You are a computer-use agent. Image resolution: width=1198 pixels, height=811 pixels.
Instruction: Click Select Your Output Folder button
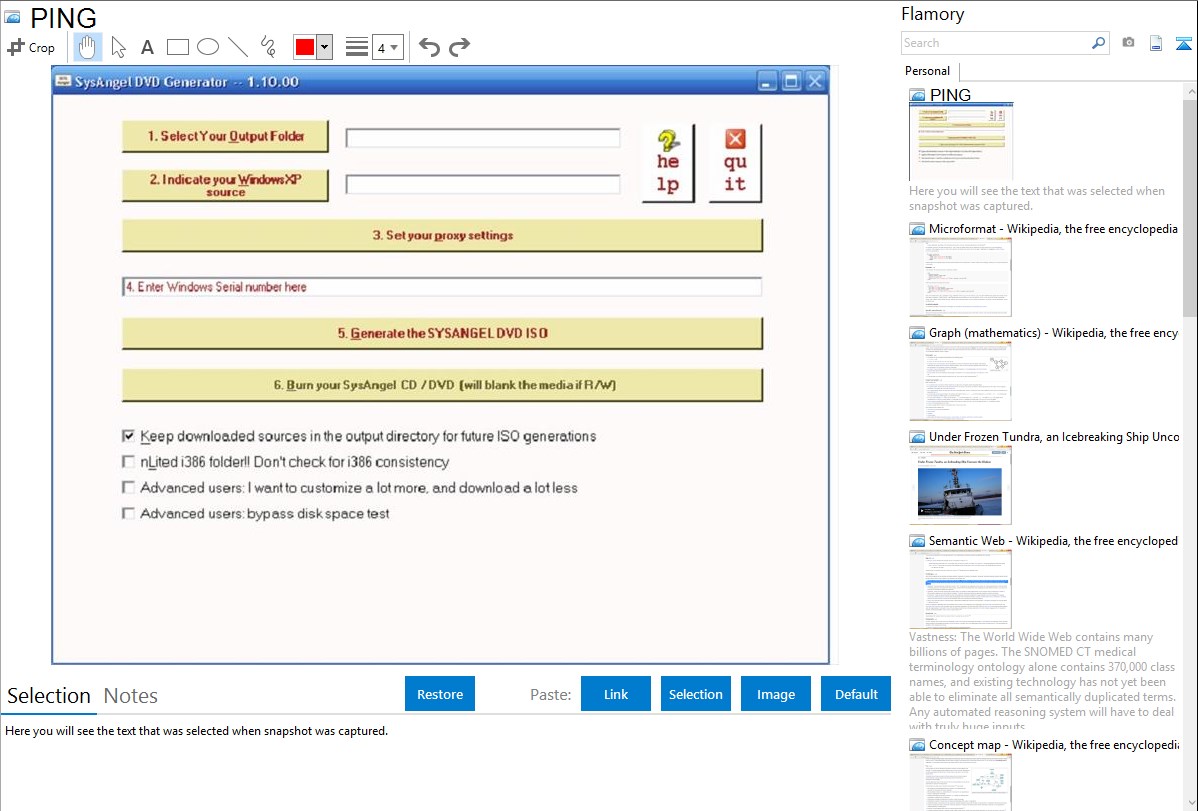pyautogui.click(x=225, y=136)
